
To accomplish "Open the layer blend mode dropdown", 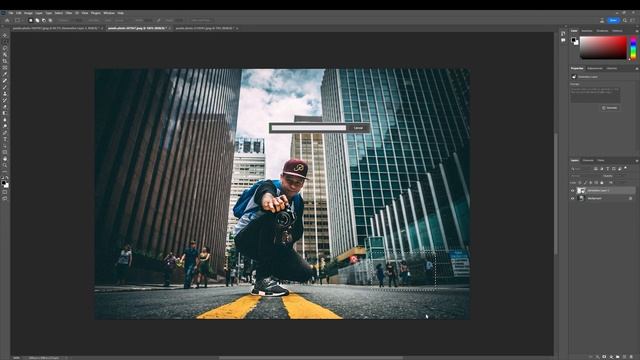I will click(585, 176).
